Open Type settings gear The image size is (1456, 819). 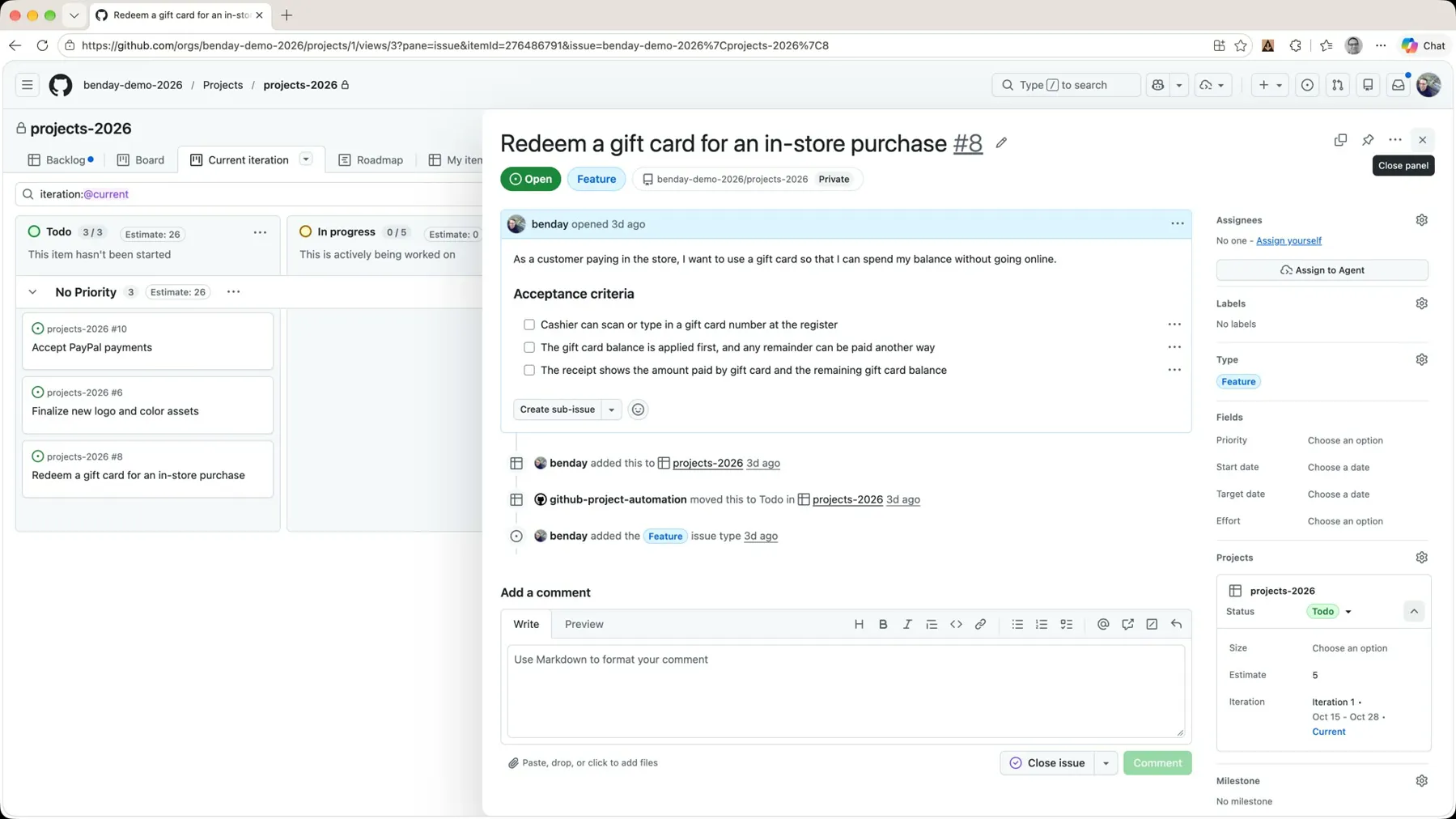(1422, 359)
